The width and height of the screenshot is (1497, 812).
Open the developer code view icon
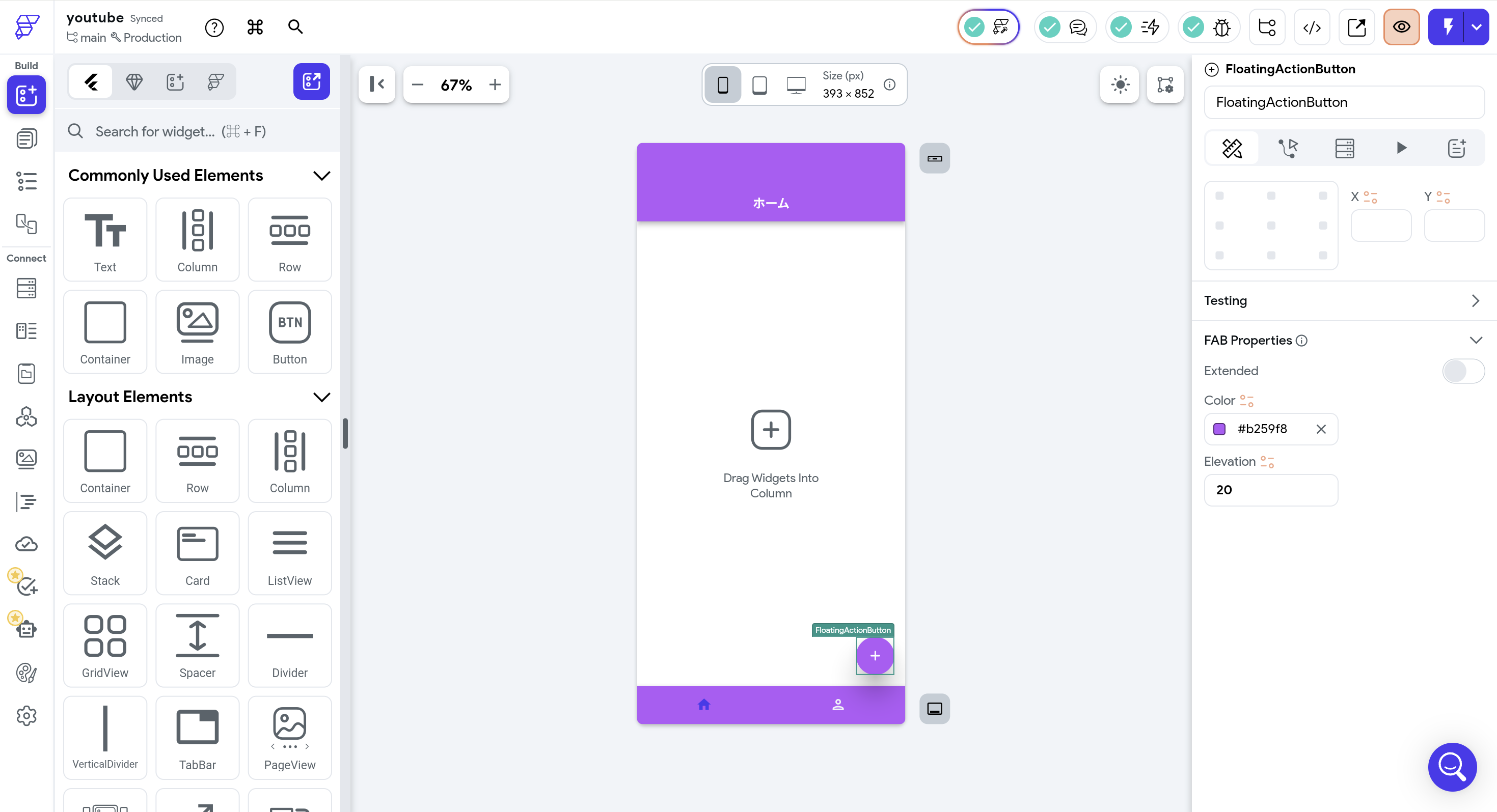[1312, 27]
